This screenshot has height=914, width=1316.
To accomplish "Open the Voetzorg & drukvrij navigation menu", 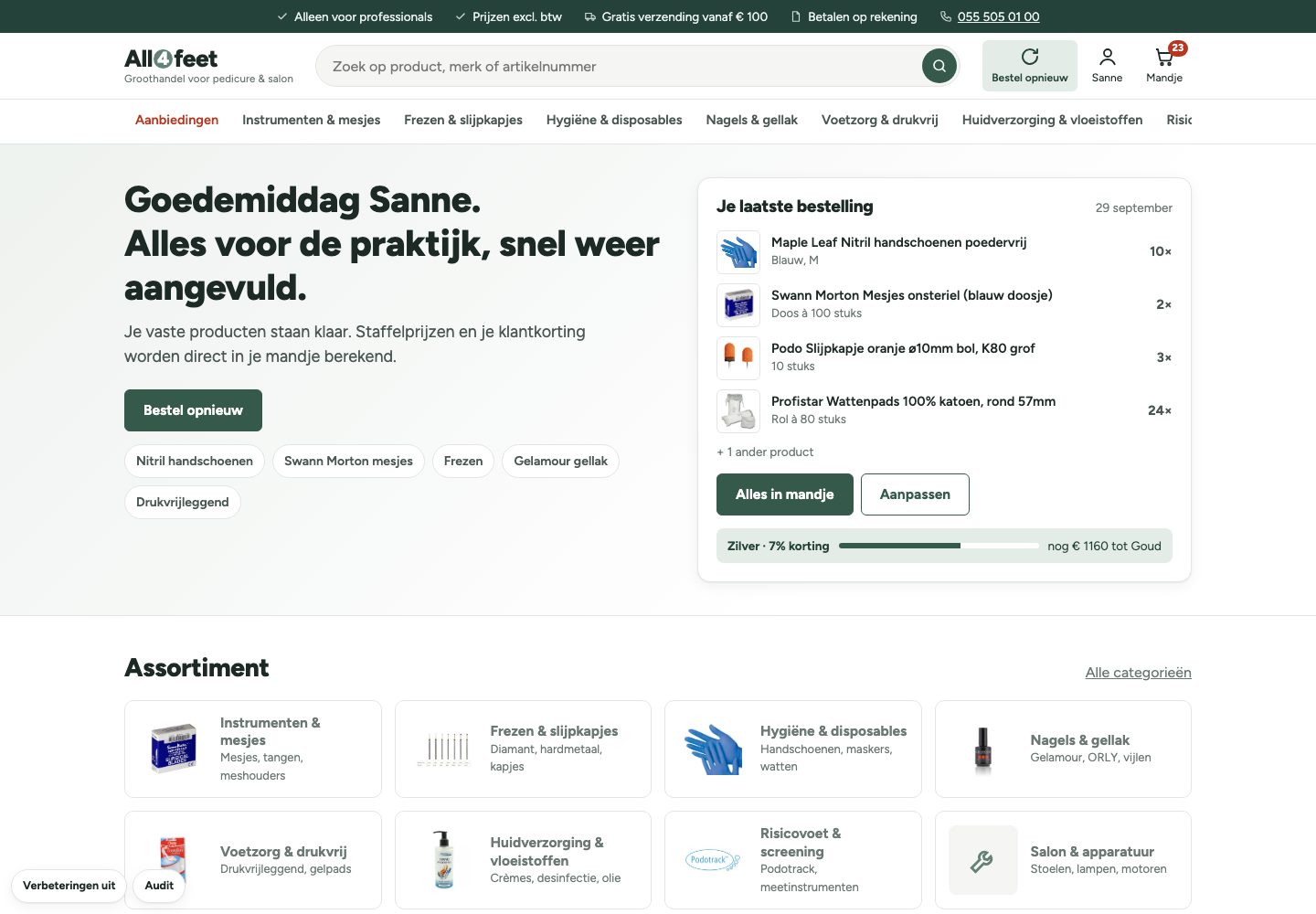I will tap(879, 120).
